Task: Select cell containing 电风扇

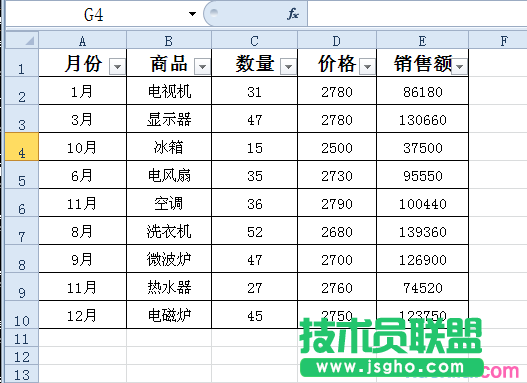Action: coord(169,175)
